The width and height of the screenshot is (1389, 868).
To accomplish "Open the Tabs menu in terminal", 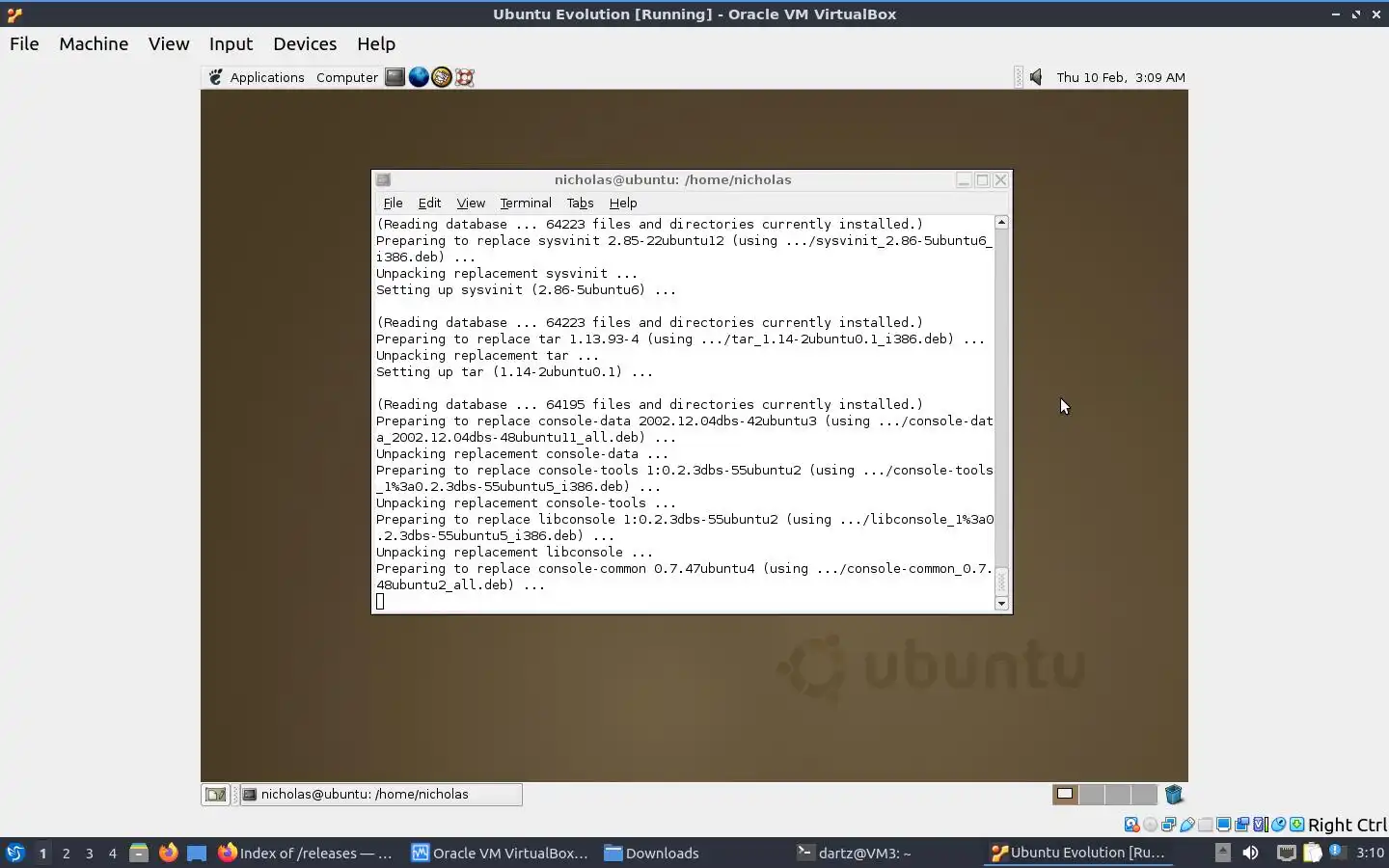I will [580, 203].
